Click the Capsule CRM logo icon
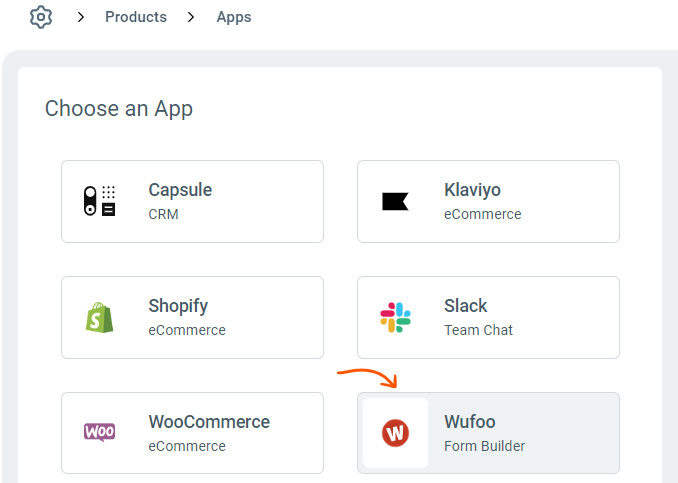Image resolution: width=678 pixels, height=483 pixels. (99, 201)
